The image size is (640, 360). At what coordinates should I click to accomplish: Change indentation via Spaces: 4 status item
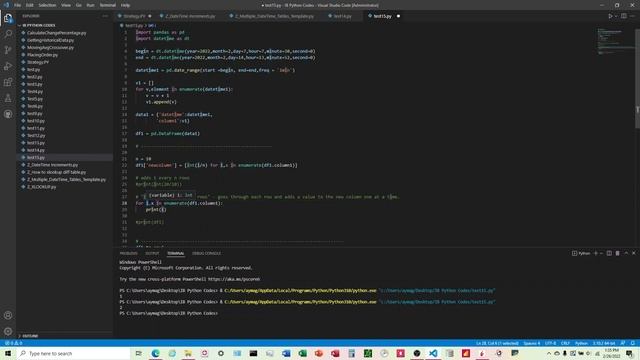point(531,343)
